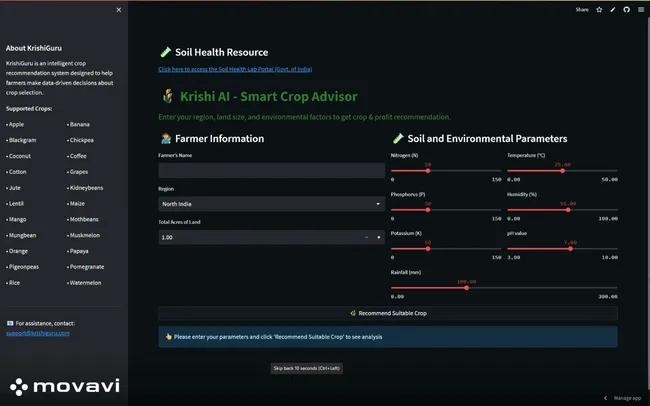The image size is (650, 406).
Task: Click the mail icon beside 'For assistance, contact'
Action: coord(10,323)
